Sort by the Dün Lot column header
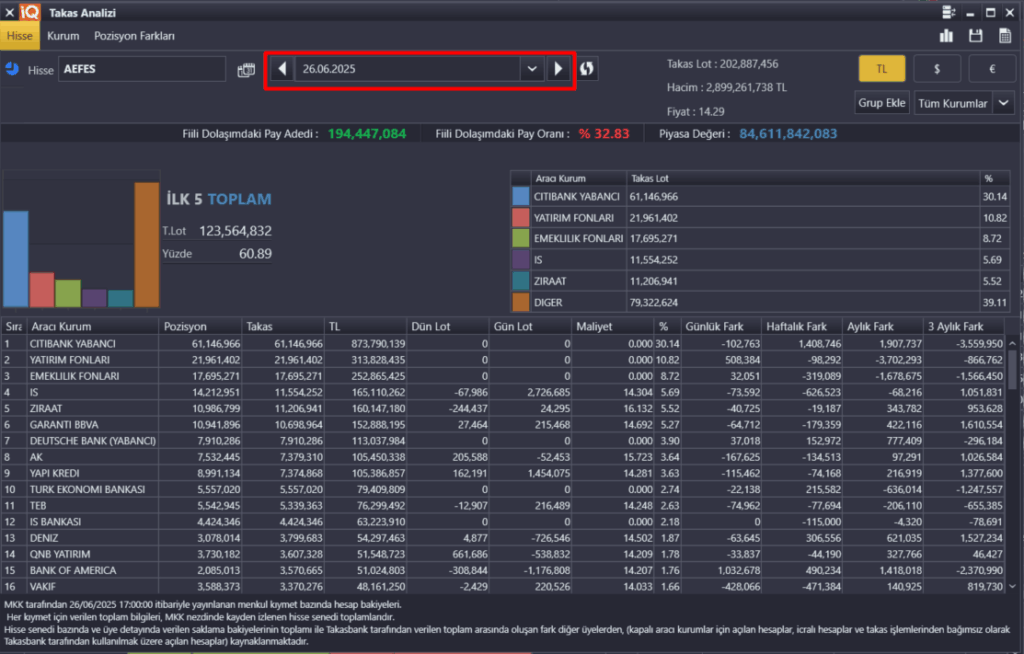Screen dimensions: 1024x654 click(x=447, y=326)
